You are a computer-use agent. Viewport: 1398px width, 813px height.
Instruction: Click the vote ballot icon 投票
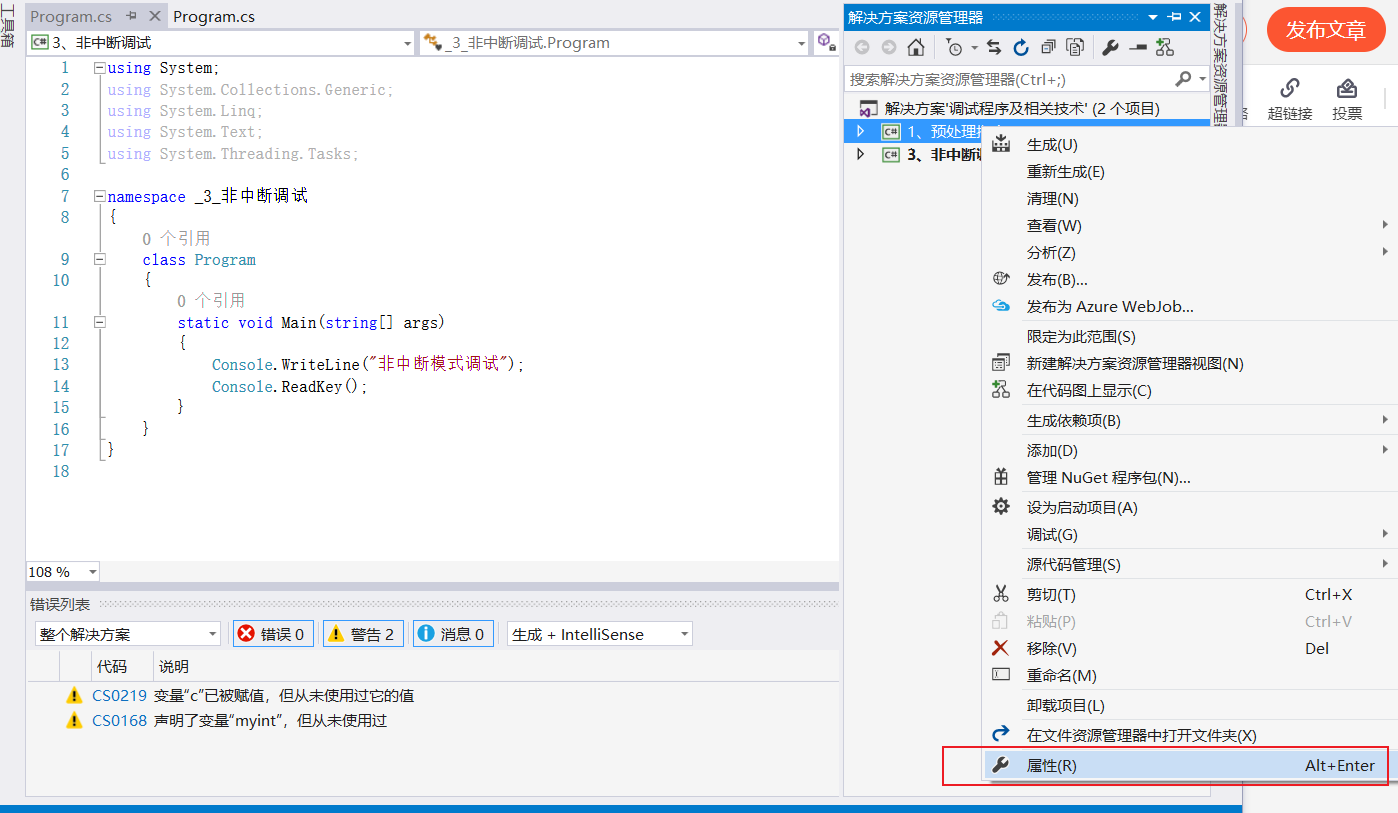pyautogui.click(x=1347, y=89)
